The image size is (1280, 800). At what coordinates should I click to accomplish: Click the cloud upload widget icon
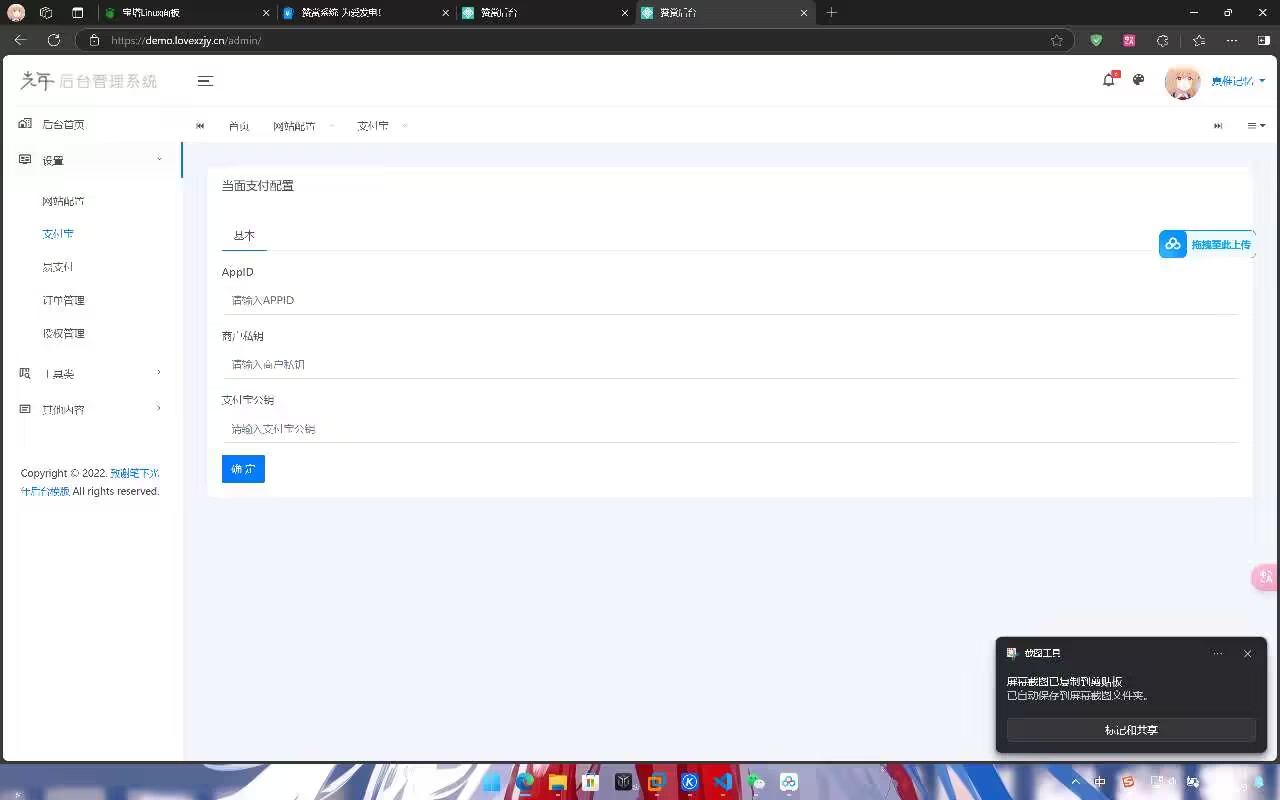[x=1173, y=244]
